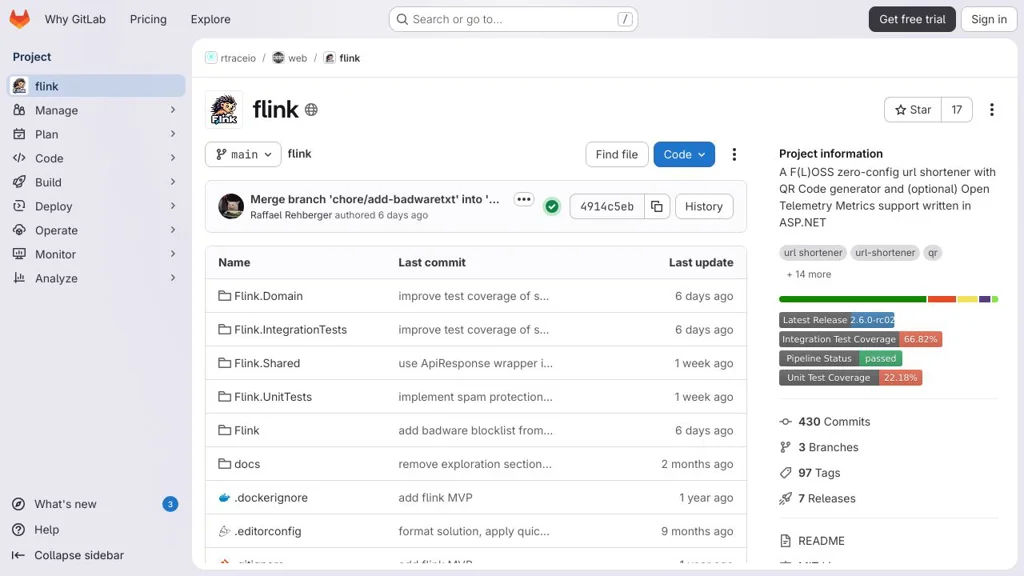Click the Plan calendar icon
Screen dimensions: 1024x576
coord(20,134)
